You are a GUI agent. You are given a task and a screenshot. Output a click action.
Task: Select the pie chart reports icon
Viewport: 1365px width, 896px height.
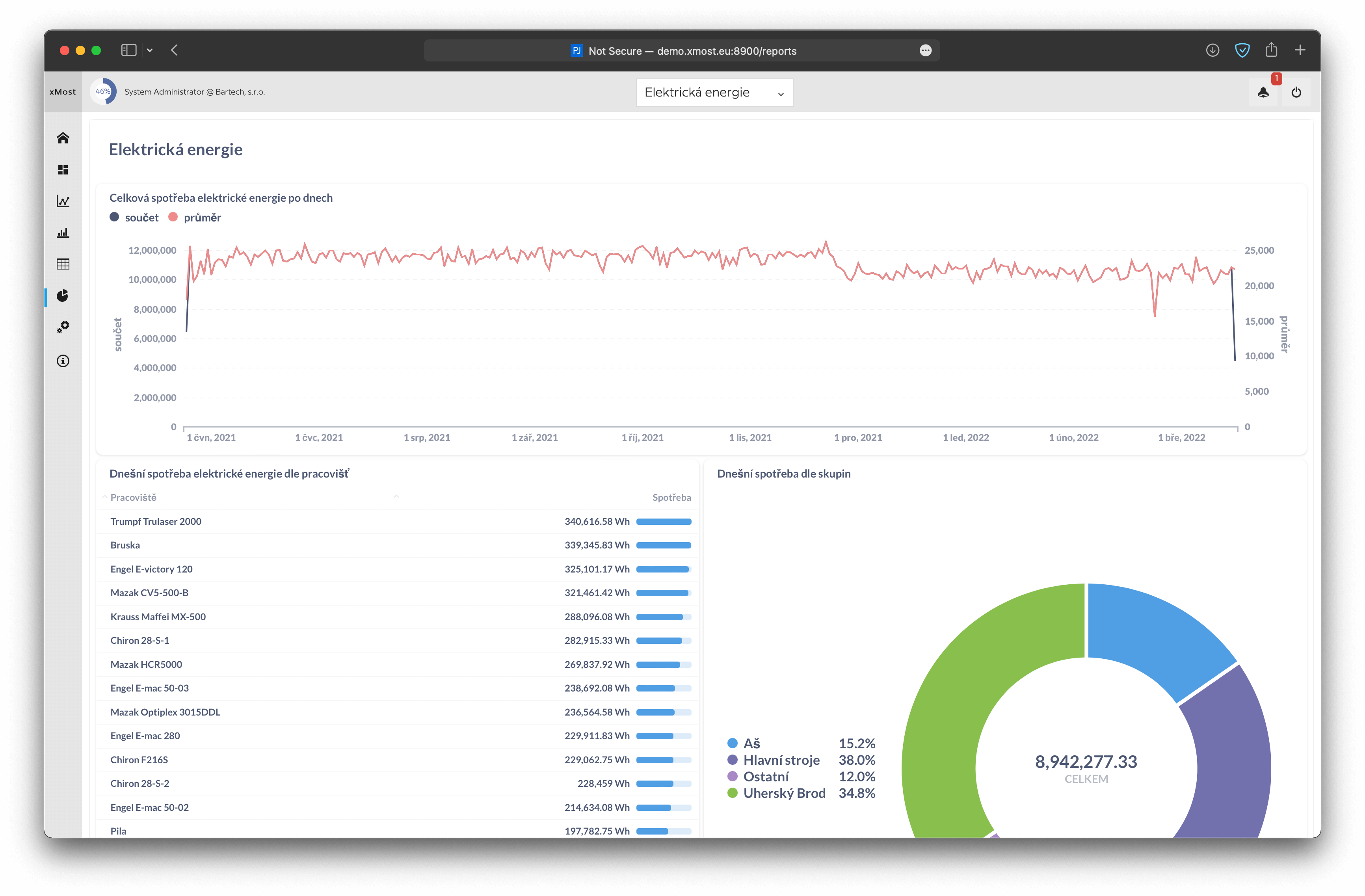click(x=63, y=296)
